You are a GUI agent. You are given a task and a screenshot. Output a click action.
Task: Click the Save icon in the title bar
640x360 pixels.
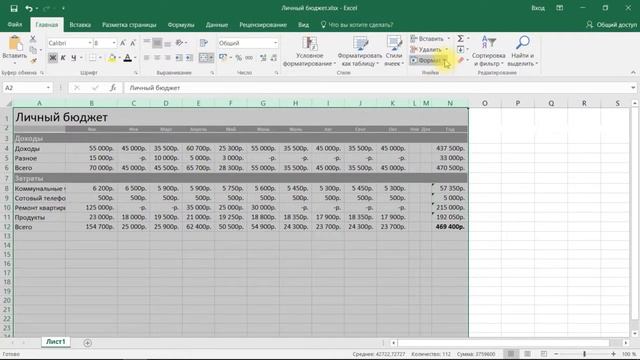pos(14,8)
